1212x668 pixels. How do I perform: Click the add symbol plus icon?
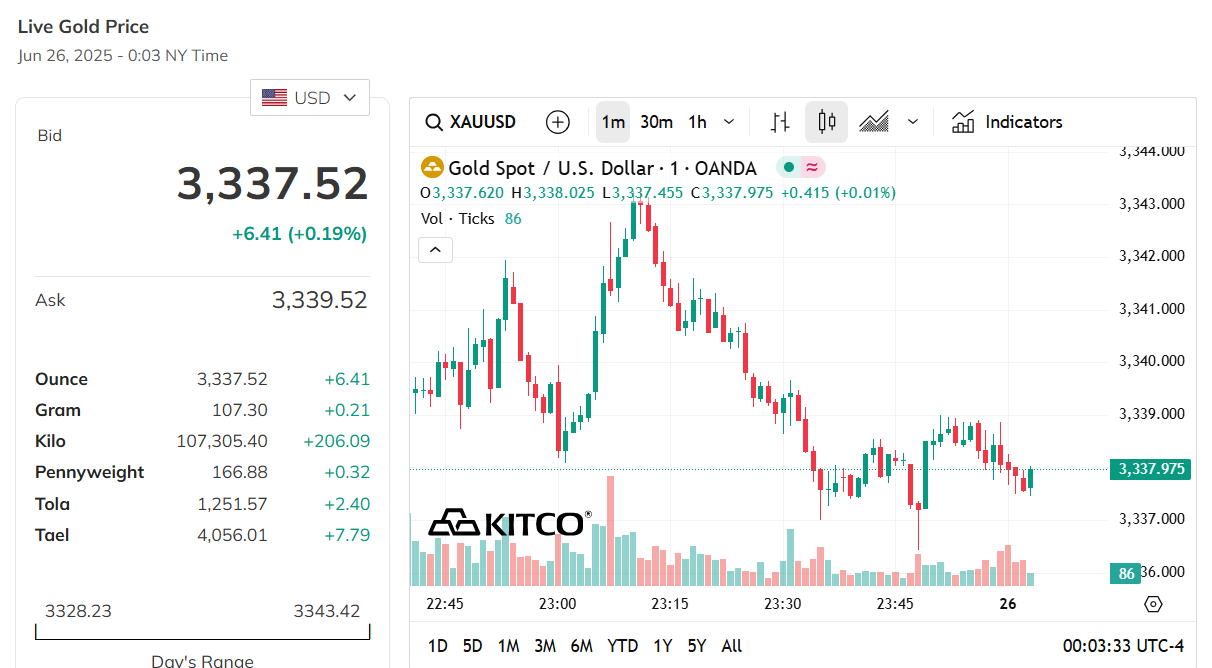(558, 122)
